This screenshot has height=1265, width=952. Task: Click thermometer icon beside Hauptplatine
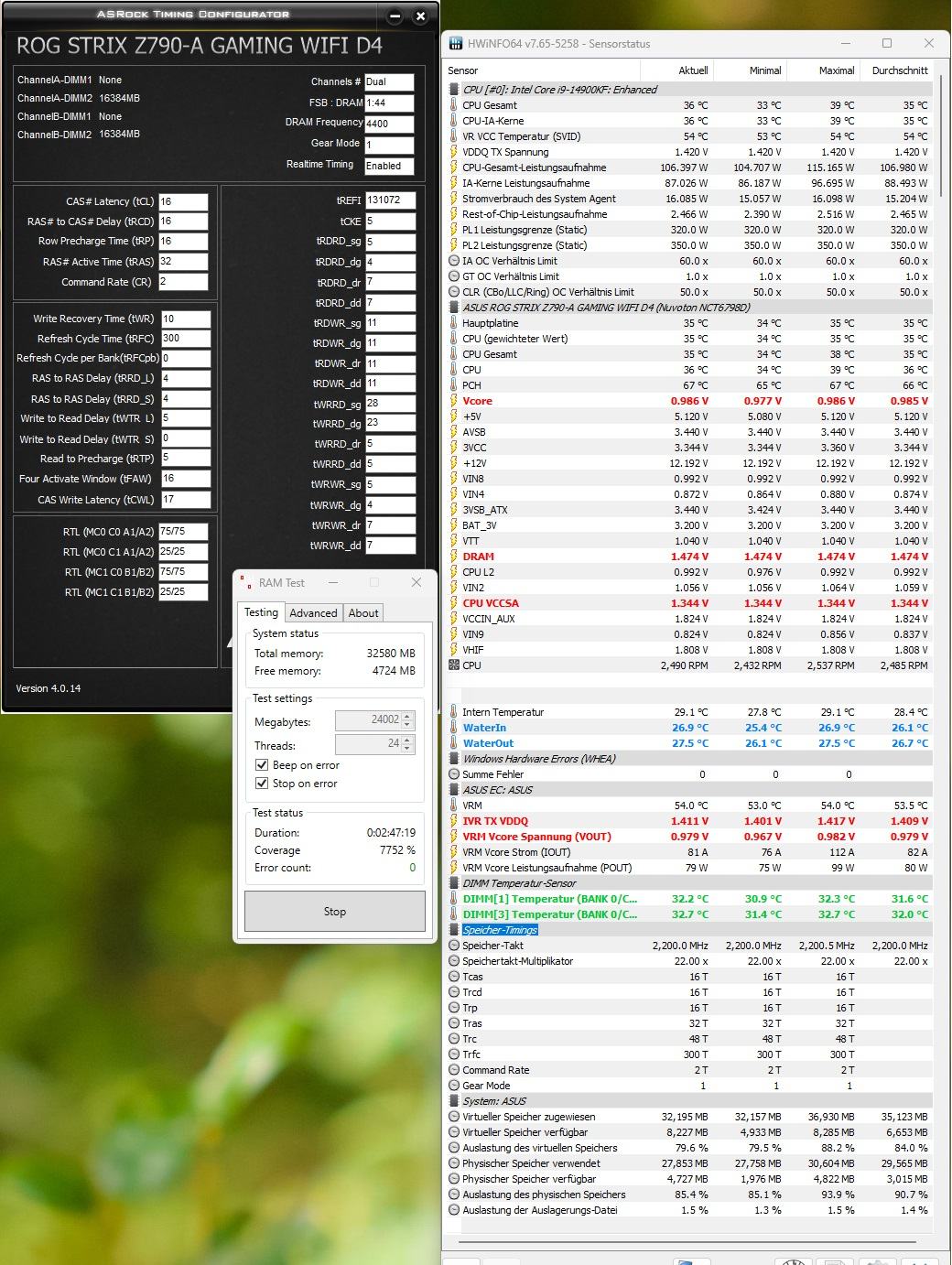click(454, 323)
